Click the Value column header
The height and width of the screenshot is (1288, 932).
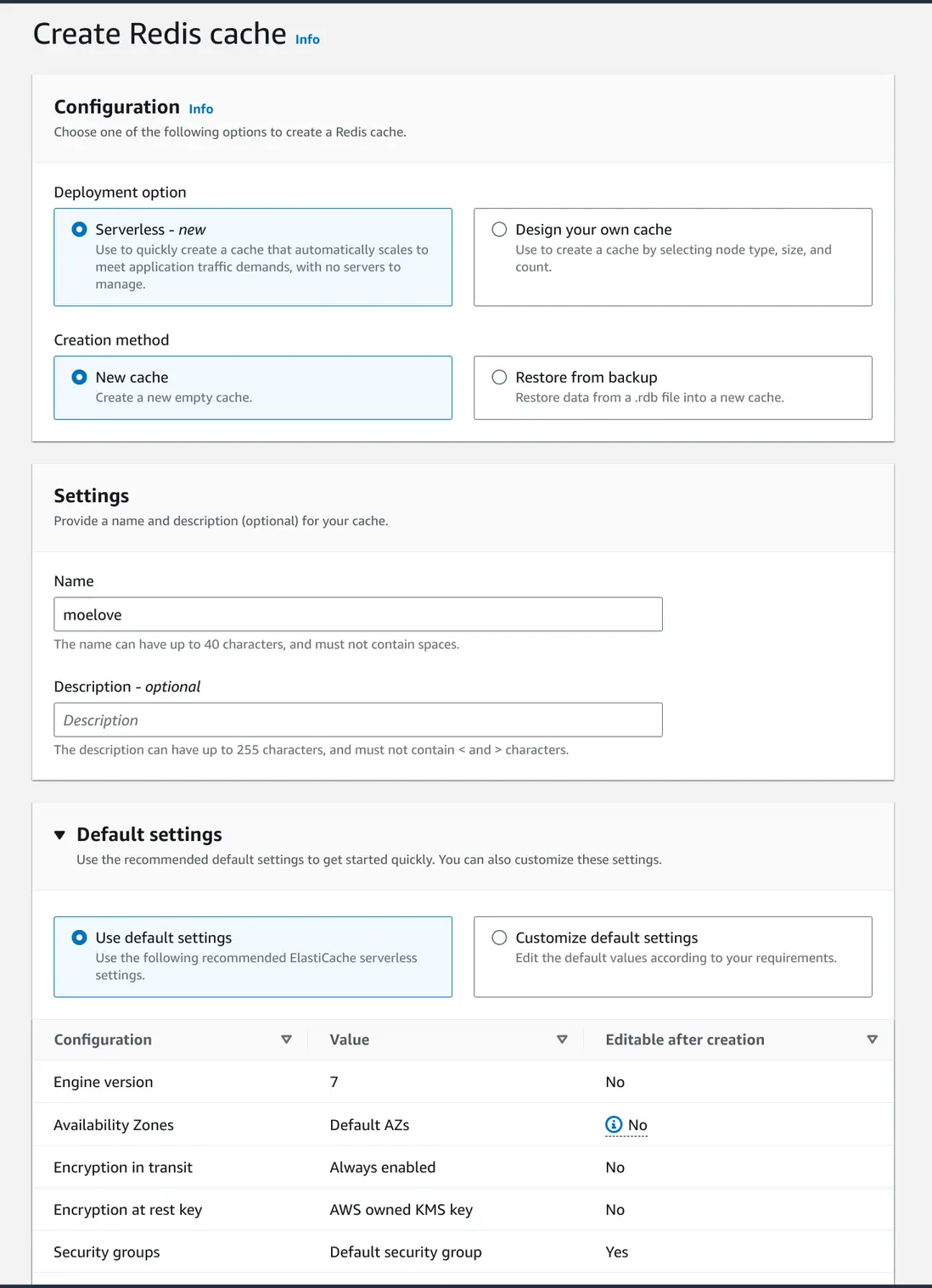click(349, 1039)
